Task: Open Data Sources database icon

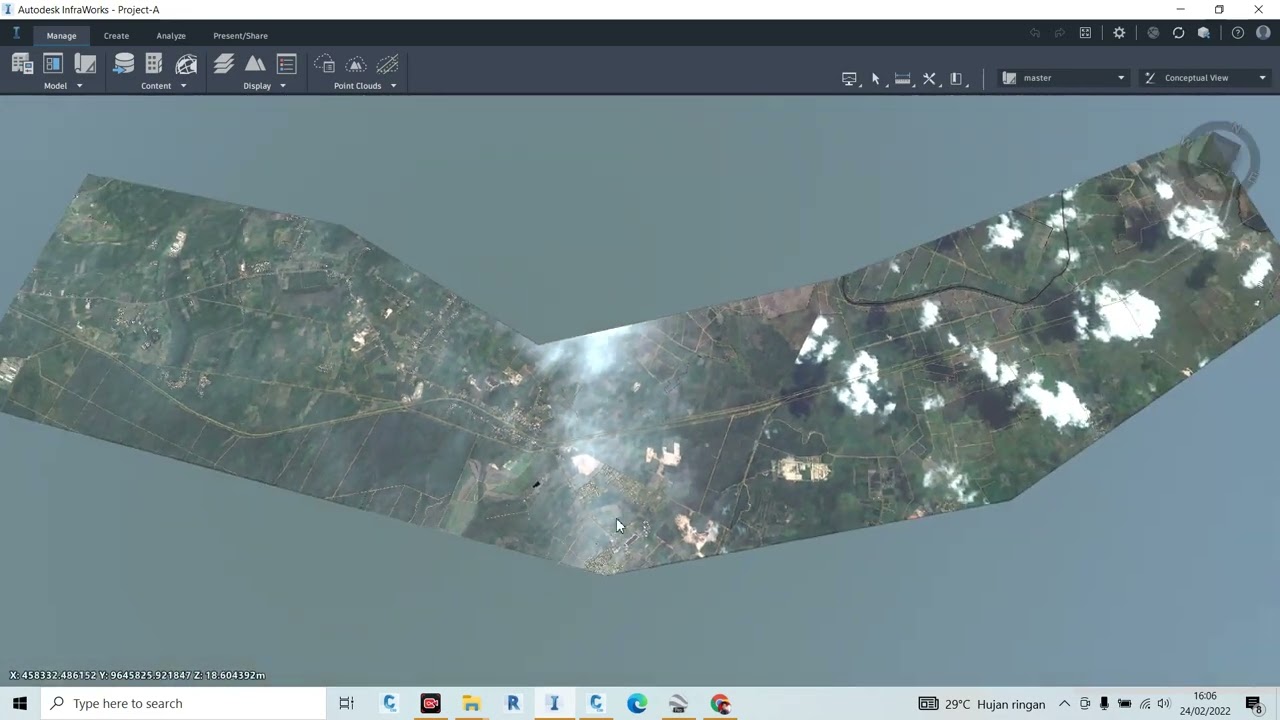Action: click(124, 65)
